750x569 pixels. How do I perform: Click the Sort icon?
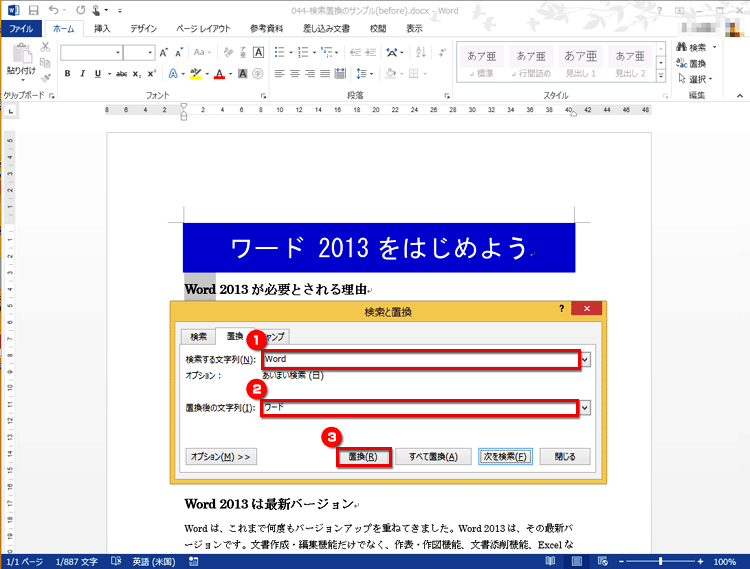tap(421, 52)
